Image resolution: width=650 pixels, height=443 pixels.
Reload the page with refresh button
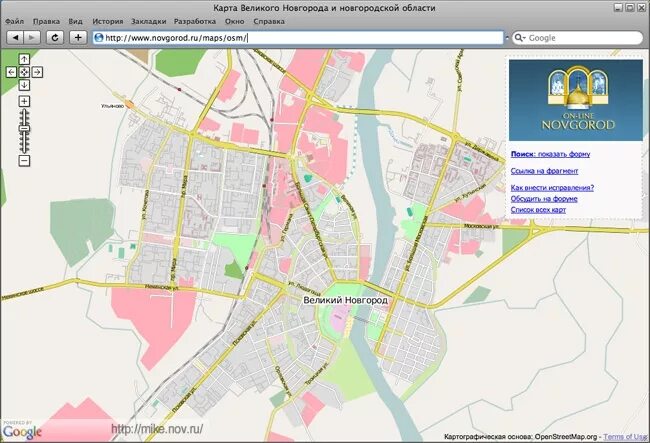tap(55, 38)
